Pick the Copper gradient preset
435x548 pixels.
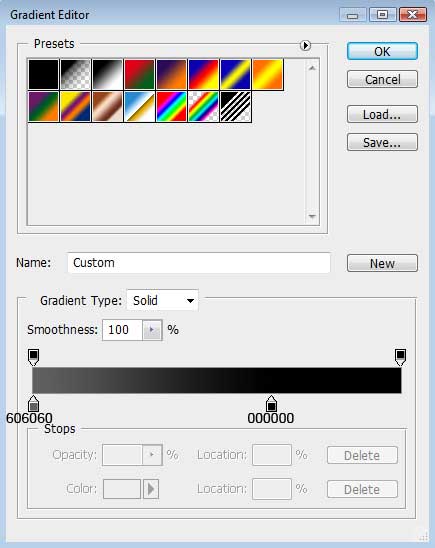108,107
